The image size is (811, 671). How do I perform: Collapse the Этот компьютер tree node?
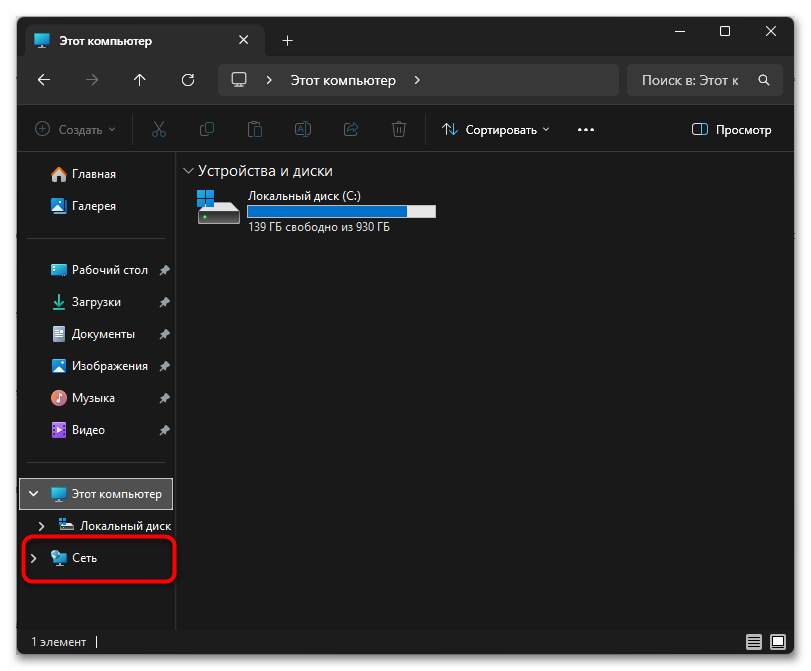[34, 494]
